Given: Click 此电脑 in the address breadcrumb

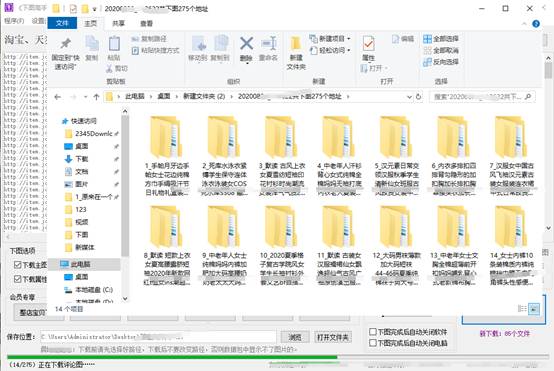Looking at the screenshot, I should [135, 96].
